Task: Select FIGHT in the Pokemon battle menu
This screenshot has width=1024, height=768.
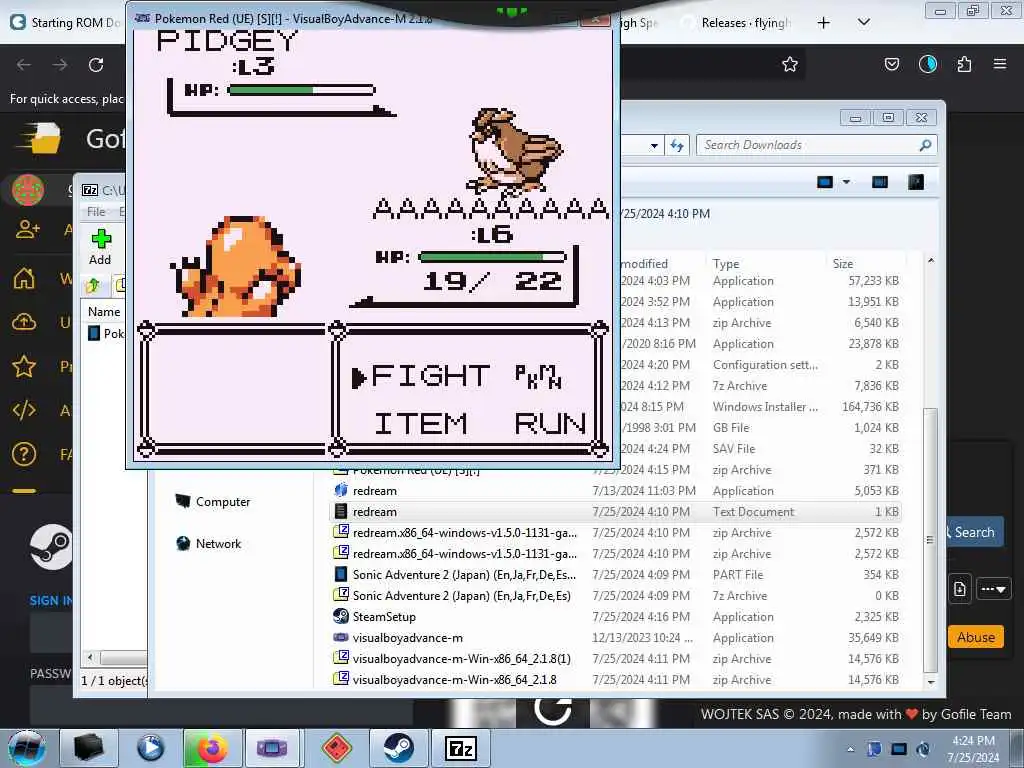Action: [x=430, y=376]
